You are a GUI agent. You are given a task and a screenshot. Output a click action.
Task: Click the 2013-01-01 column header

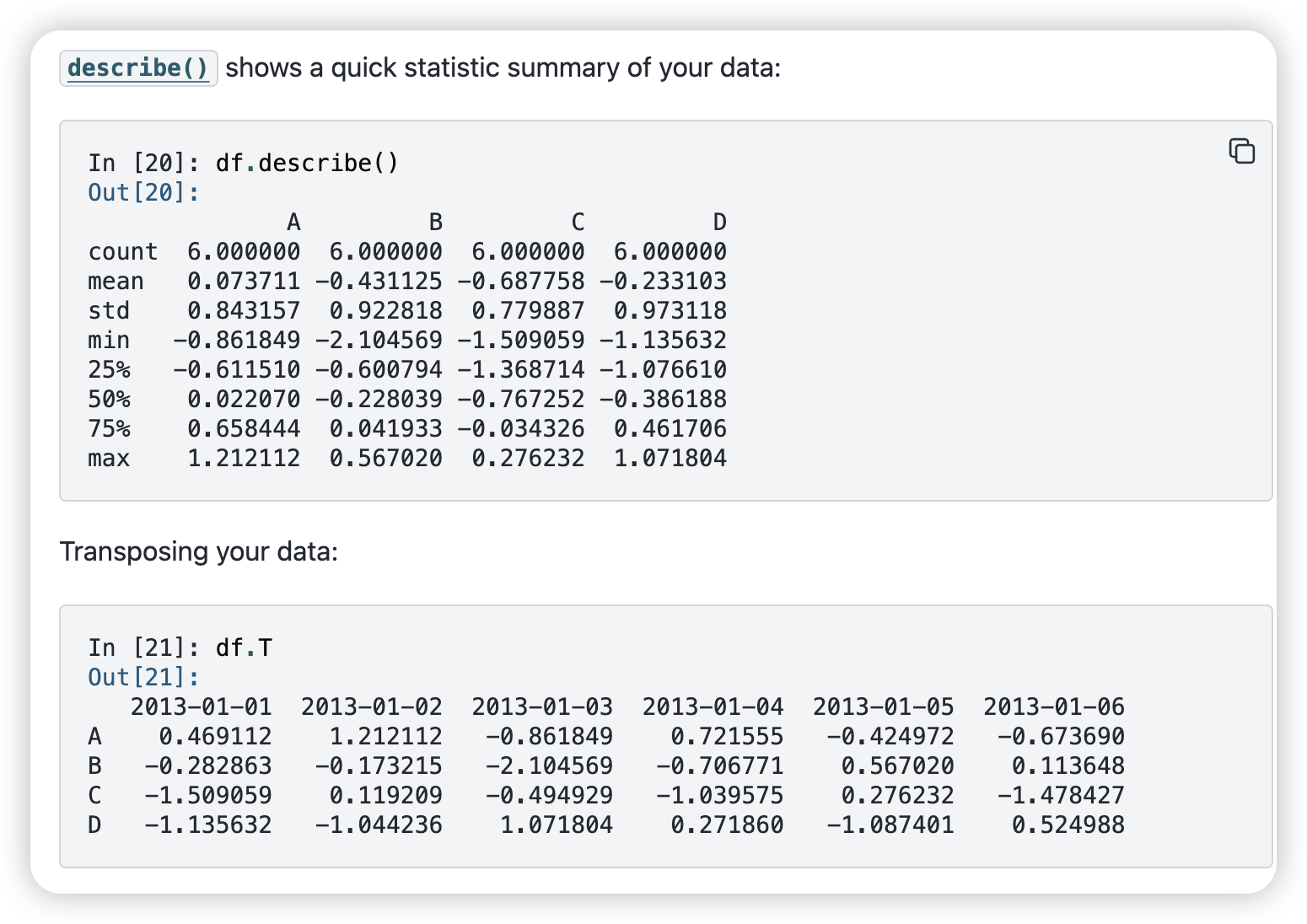coord(201,706)
